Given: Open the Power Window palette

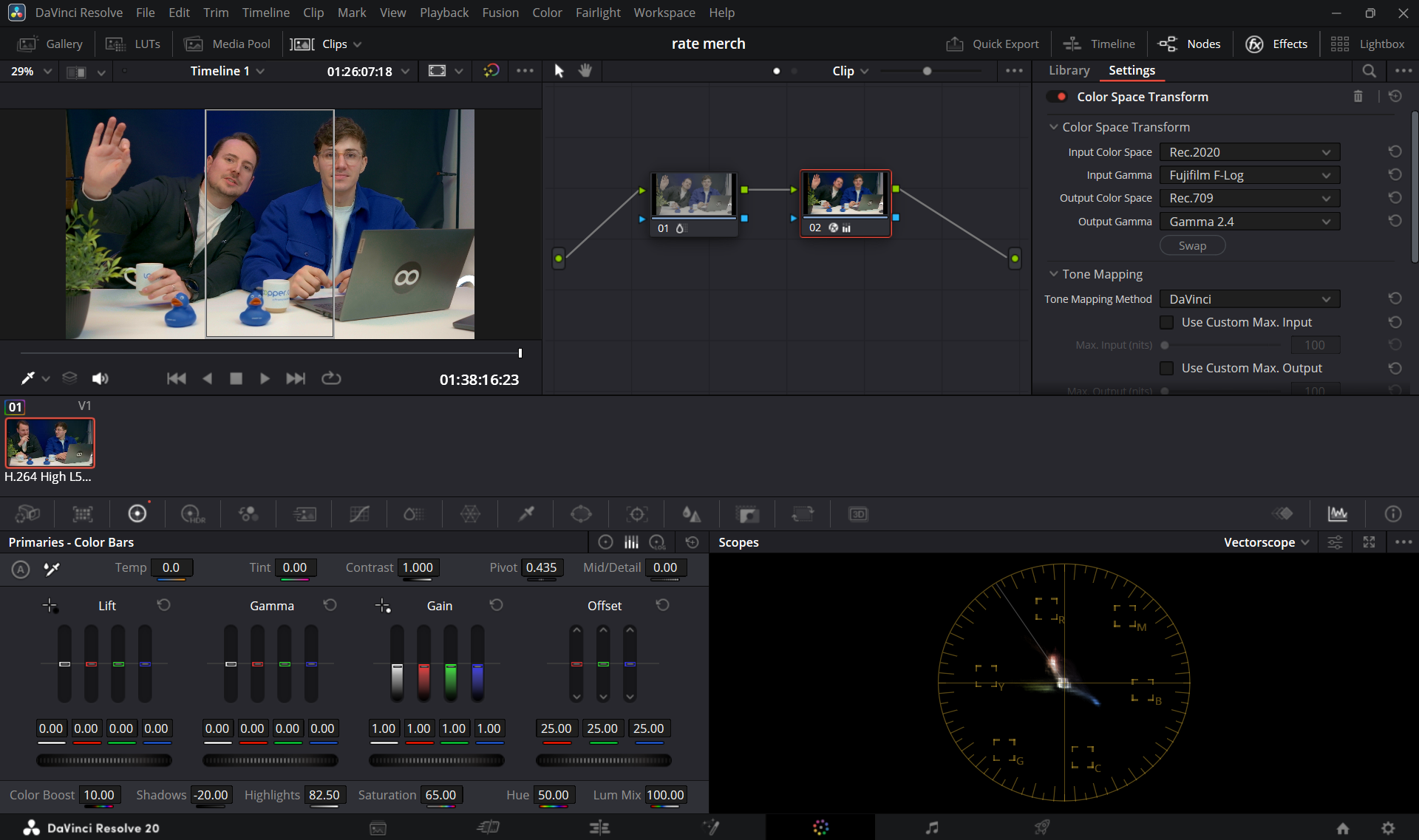Looking at the screenshot, I should tap(581, 514).
